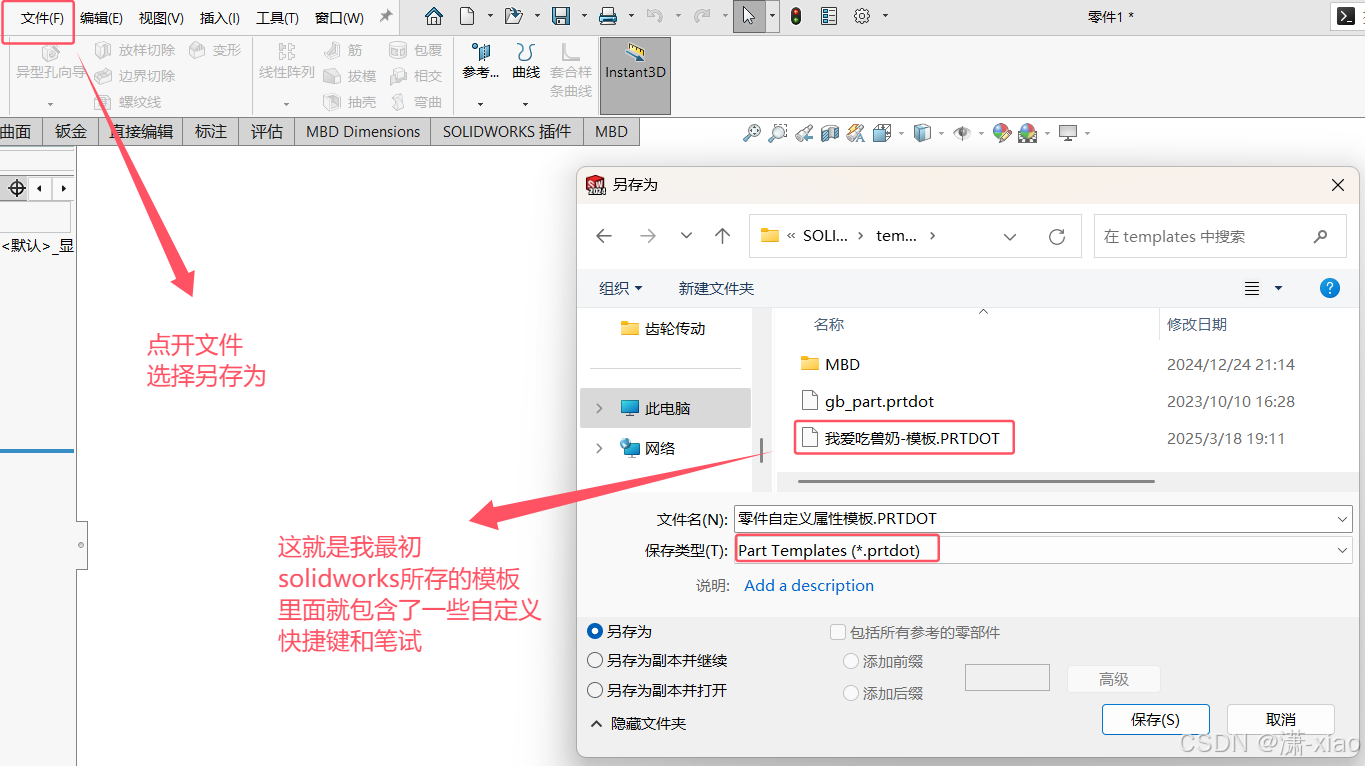1365x766 pixels.
Task: Open the Save icon dropdown arrow
Action: tap(583, 16)
